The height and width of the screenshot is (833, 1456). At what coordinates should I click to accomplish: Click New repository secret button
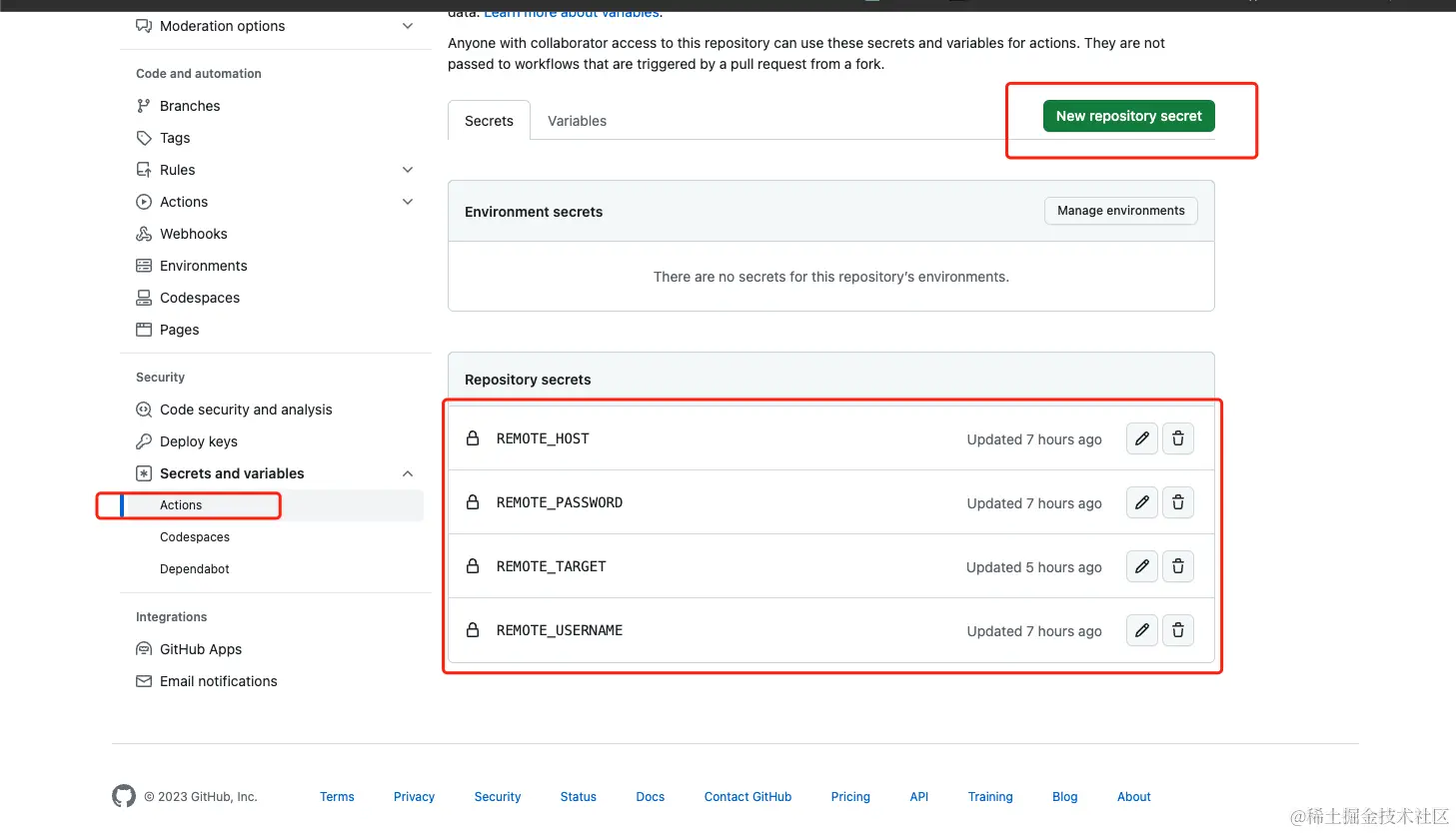click(x=1128, y=116)
